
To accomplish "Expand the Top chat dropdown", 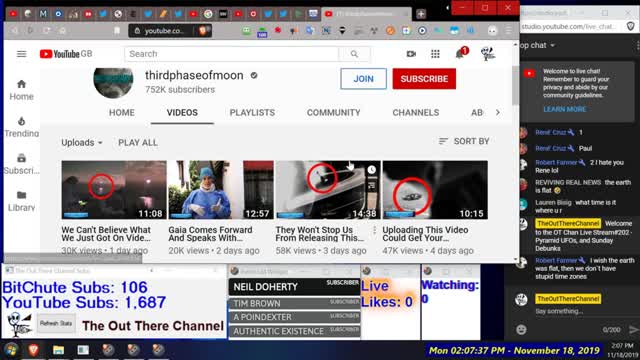I will point(538,45).
